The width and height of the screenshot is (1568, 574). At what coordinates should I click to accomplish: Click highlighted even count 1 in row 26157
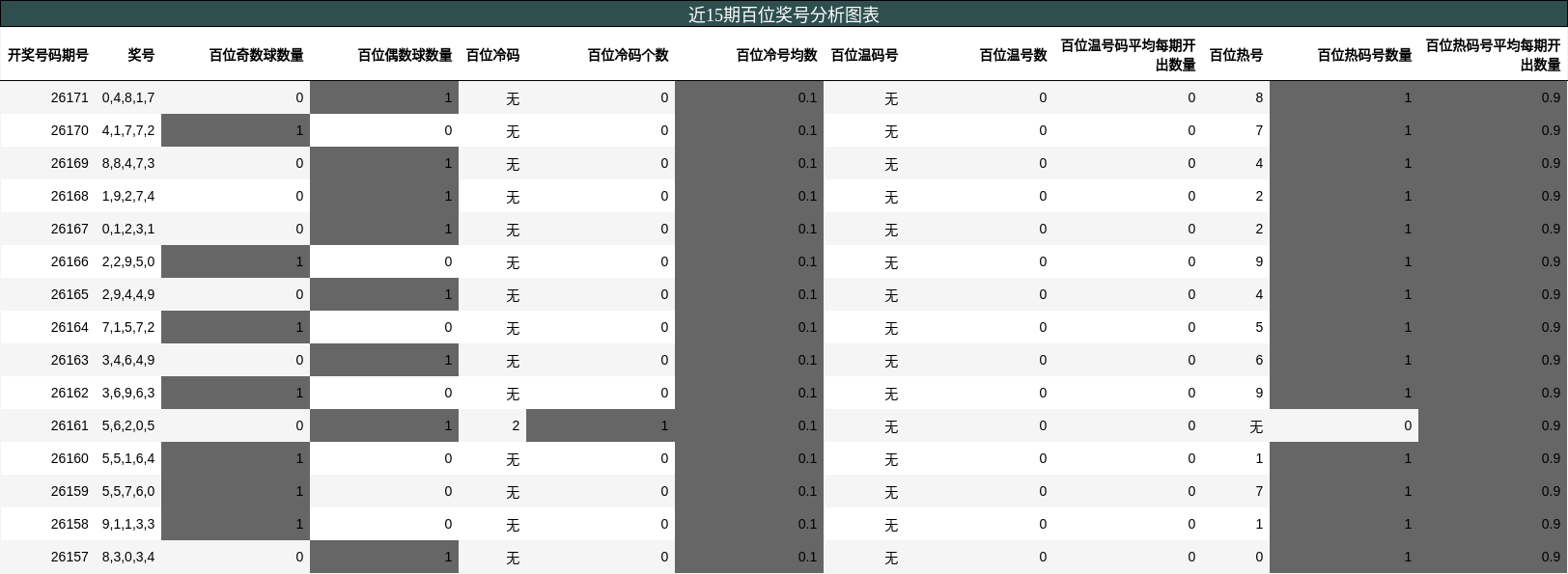click(x=384, y=557)
